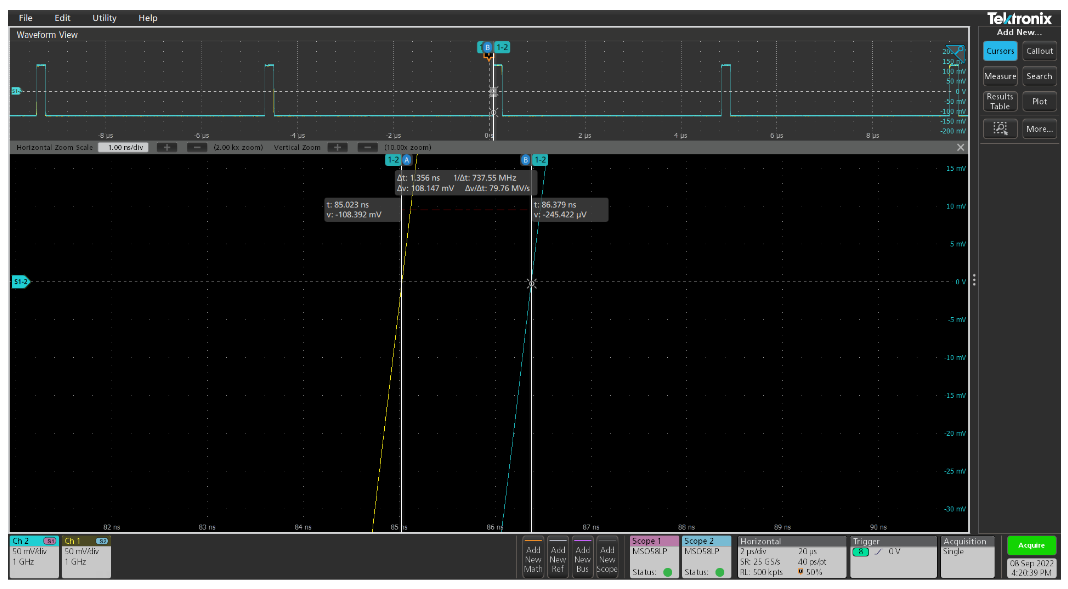Open the Trigger settings badge
1068x589 pixels.
893,556
